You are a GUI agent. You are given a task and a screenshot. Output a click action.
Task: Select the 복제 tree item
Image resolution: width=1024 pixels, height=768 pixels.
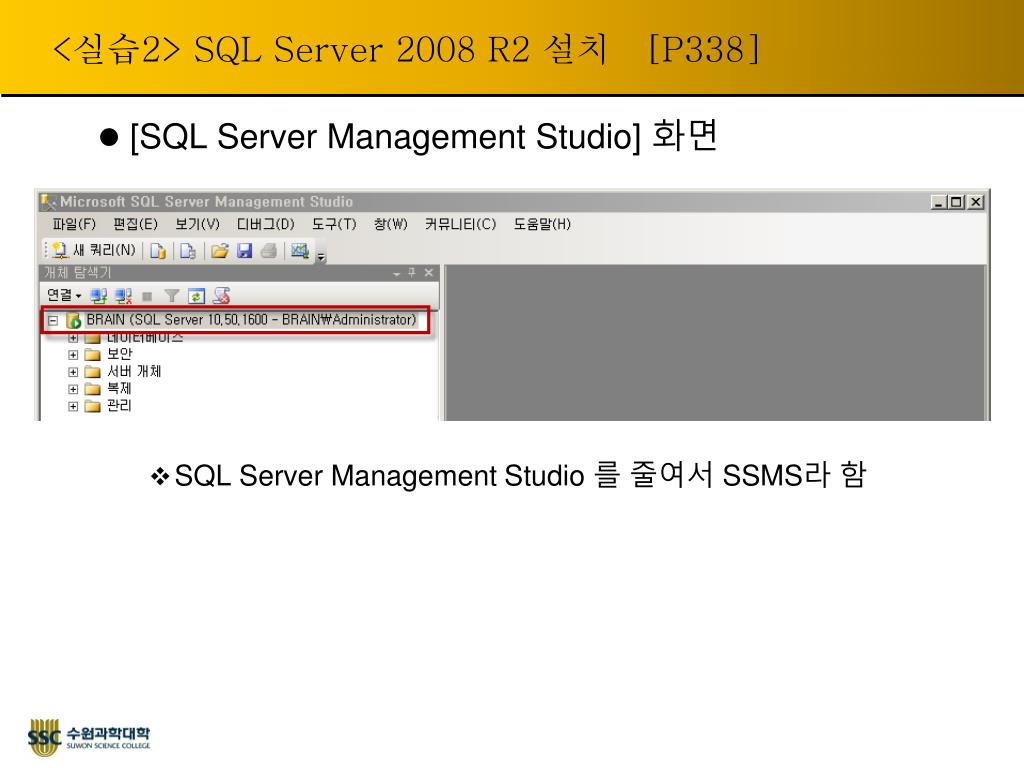coord(120,389)
